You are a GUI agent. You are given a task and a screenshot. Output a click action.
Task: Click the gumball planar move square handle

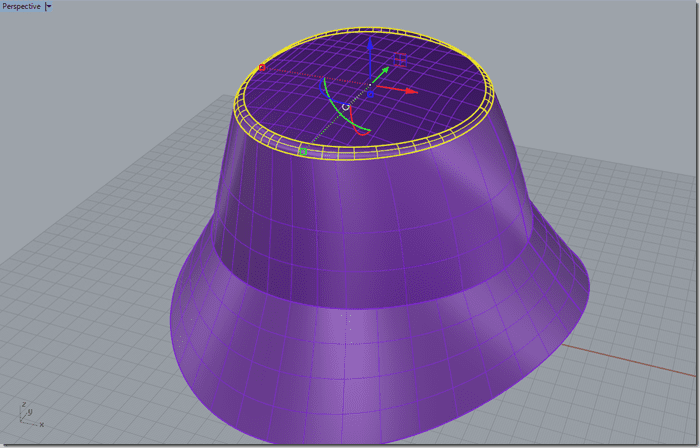tap(400, 61)
